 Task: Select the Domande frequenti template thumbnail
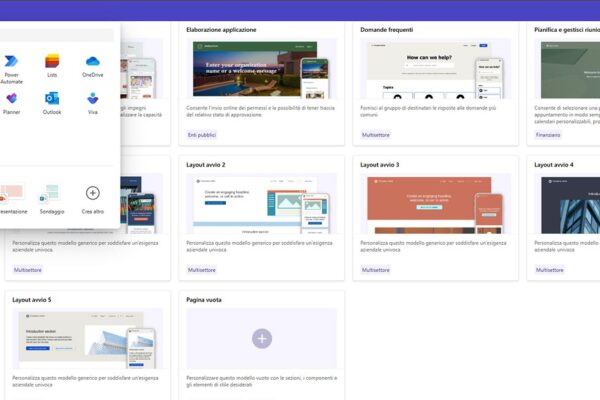pyautogui.click(x=435, y=69)
